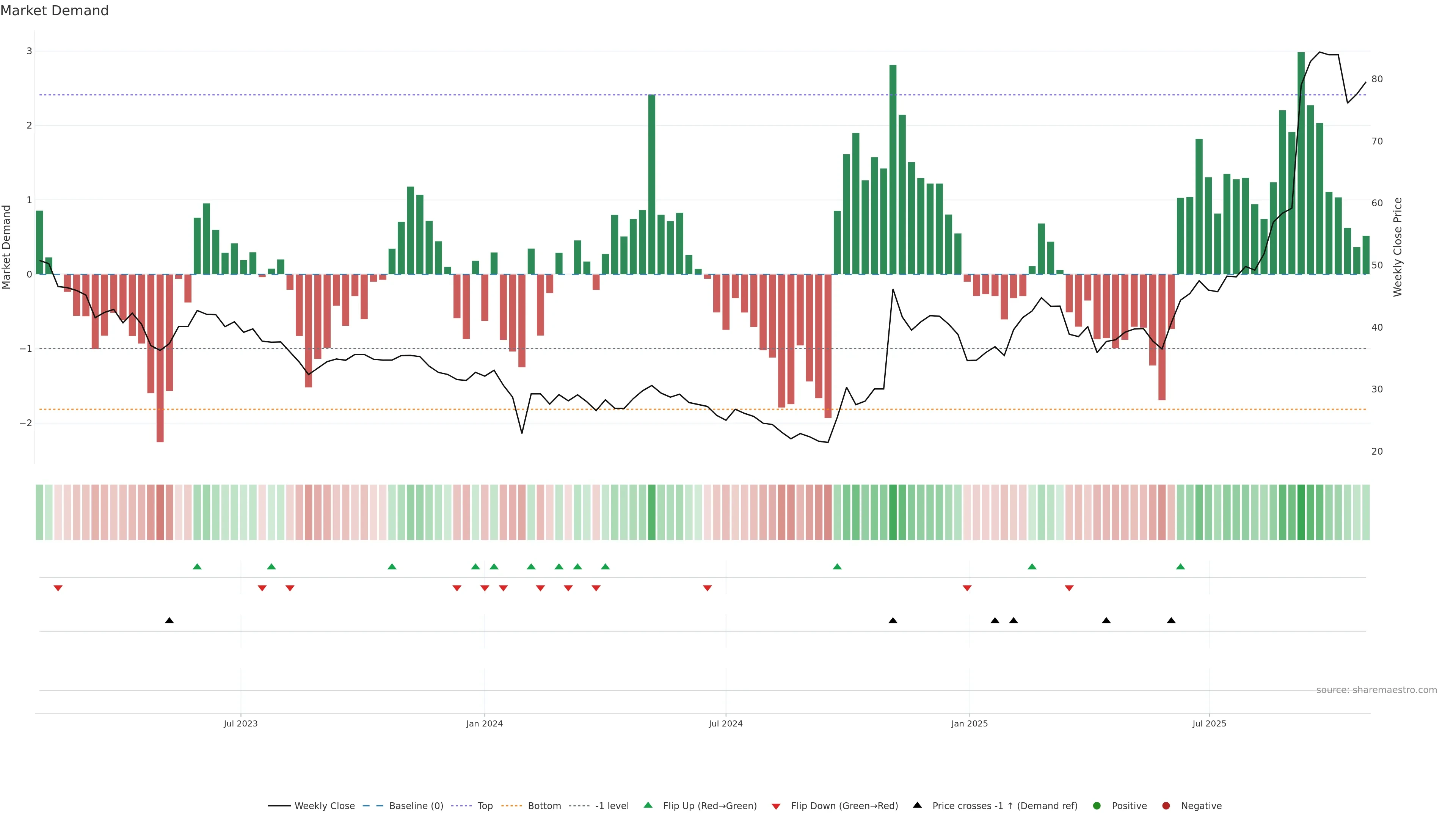The width and height of the screenshot is (1456, 819).
Task: Click the last green flip-up marker before Jul 2025
Action: tap(1180, 566)
